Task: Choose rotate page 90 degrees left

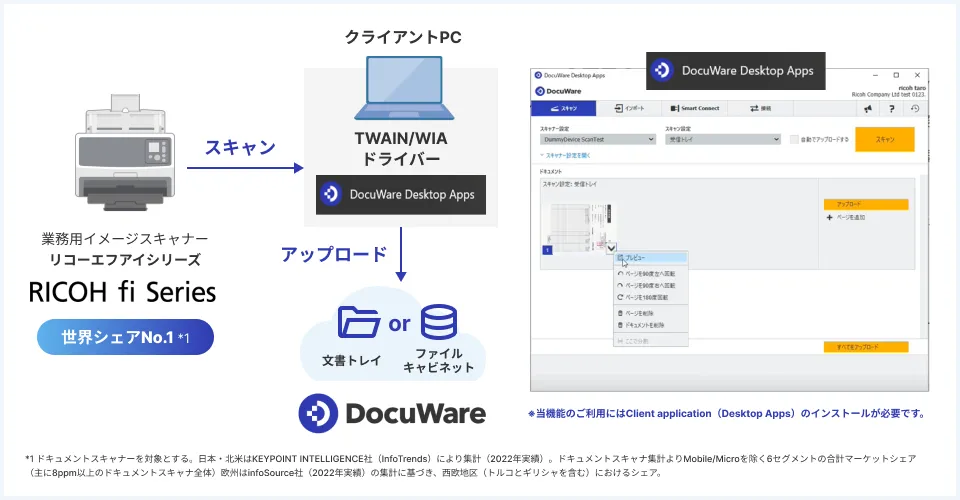Action: (x=651, y=274)
